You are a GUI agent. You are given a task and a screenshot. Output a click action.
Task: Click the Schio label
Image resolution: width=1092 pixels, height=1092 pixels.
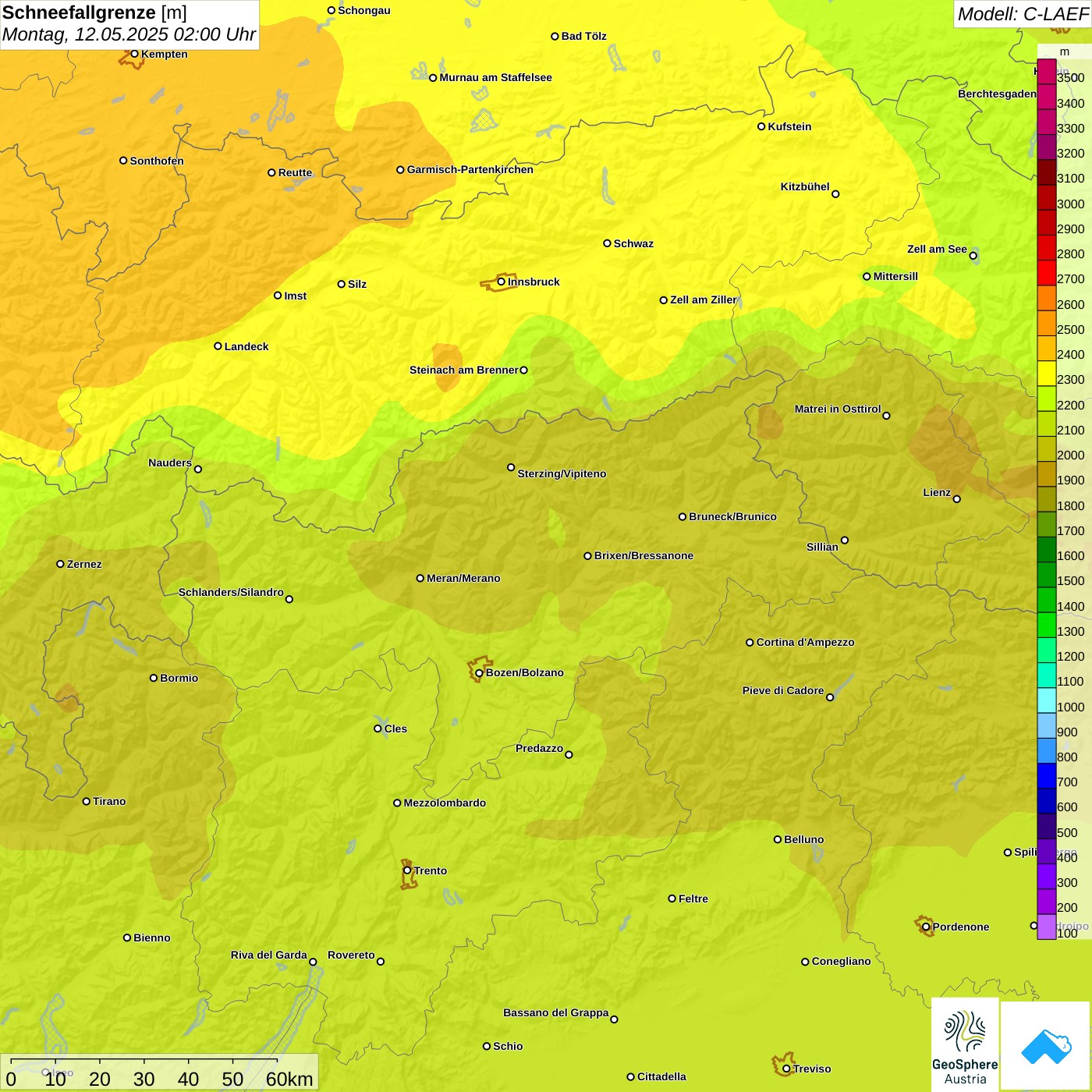(x=508, y=1046)
